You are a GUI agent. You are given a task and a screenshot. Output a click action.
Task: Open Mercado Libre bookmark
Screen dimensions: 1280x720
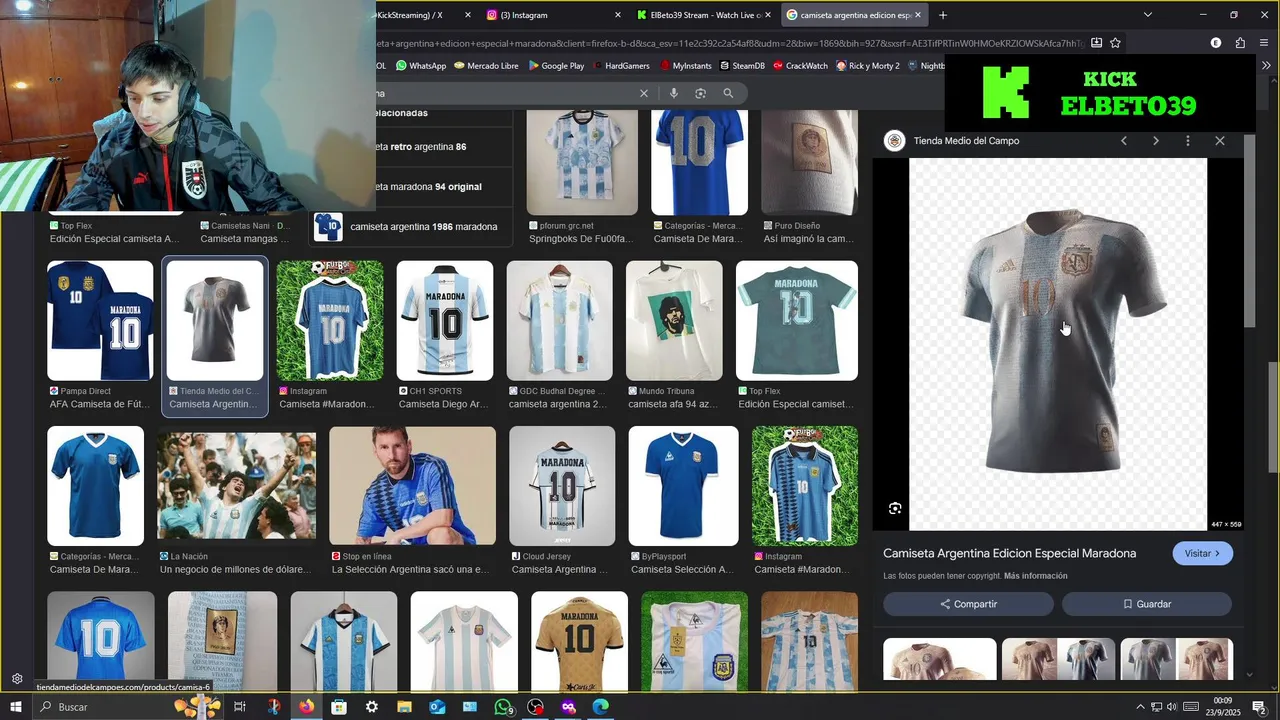(x=485, y=66)
